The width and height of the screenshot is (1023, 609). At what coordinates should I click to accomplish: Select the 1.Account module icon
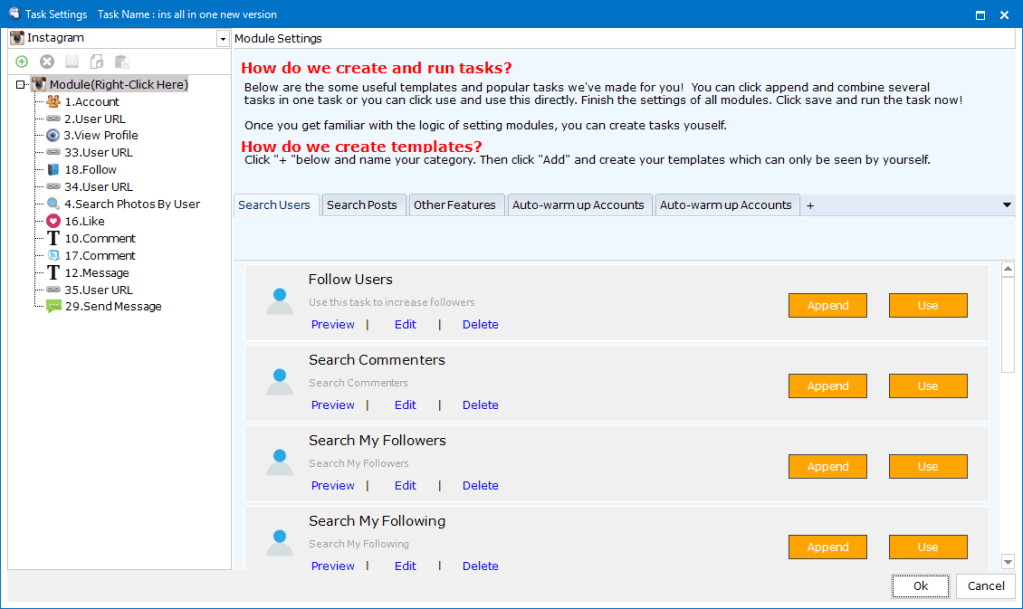point(53,101)
